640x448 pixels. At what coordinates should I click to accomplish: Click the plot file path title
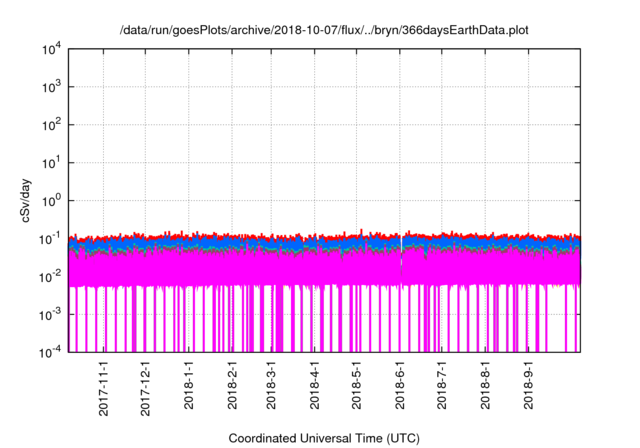324,30
